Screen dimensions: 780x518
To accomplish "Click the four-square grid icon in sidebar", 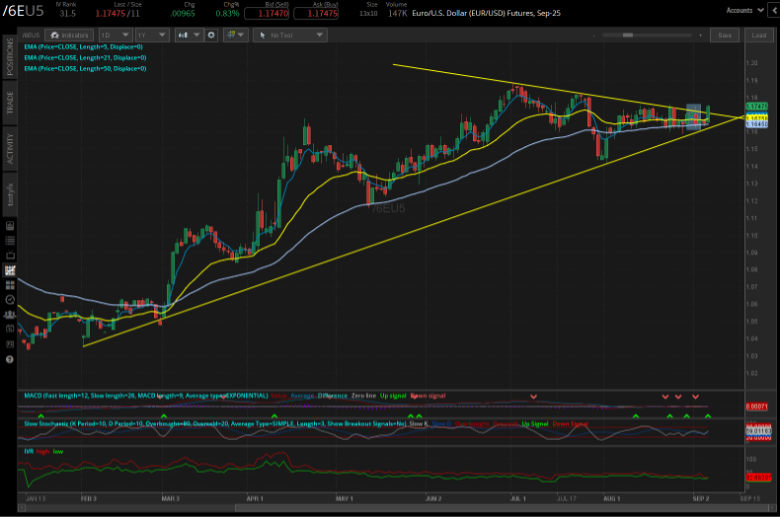I will [9, 285].
